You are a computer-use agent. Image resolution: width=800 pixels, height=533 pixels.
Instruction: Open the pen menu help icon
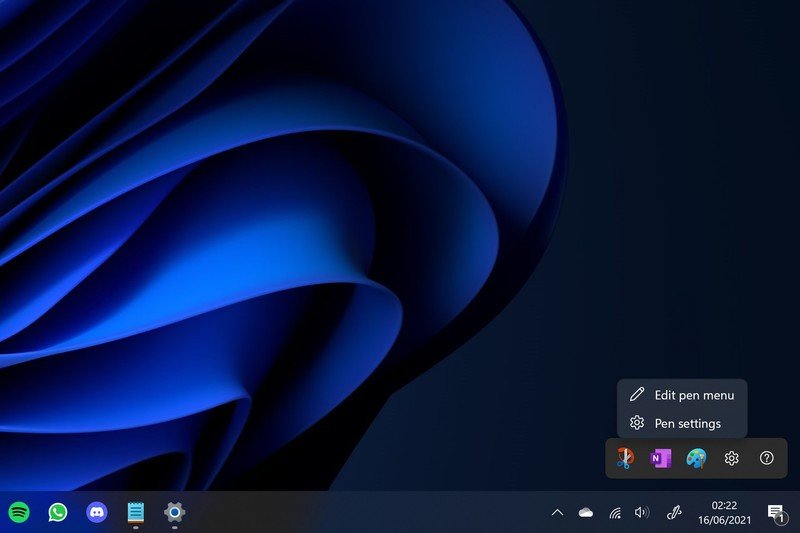[767, 458]
